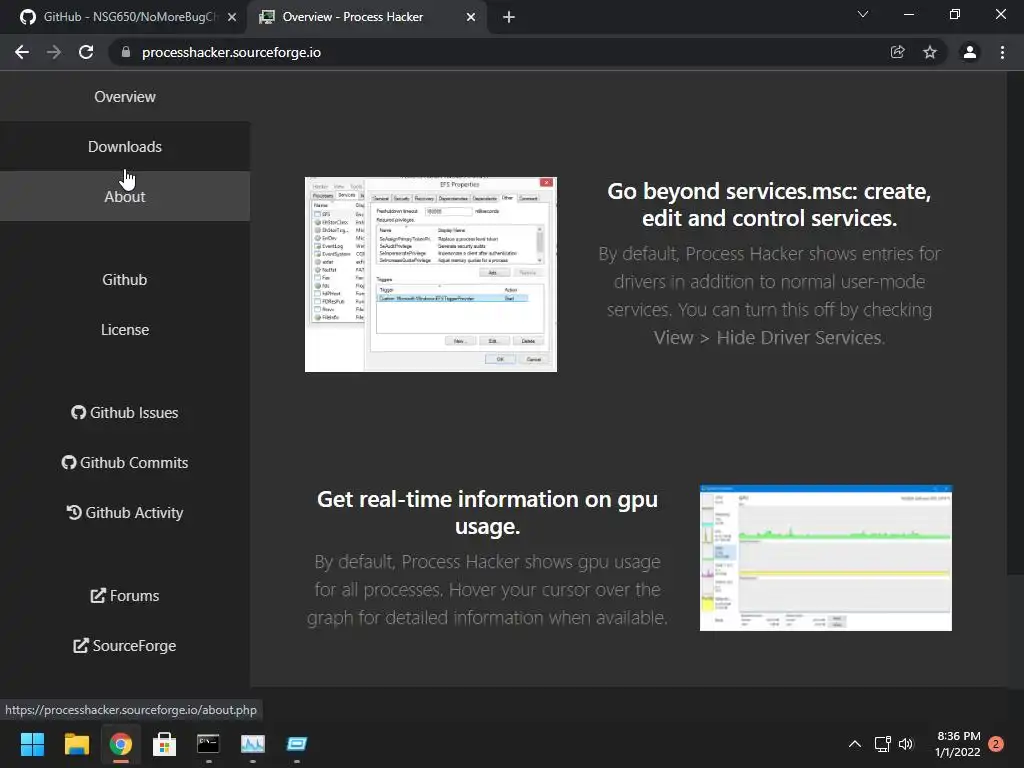Viewport: 1024px width, 768px height.
Task: Open Github Activity sidebar link
Action: click(125, 513)
